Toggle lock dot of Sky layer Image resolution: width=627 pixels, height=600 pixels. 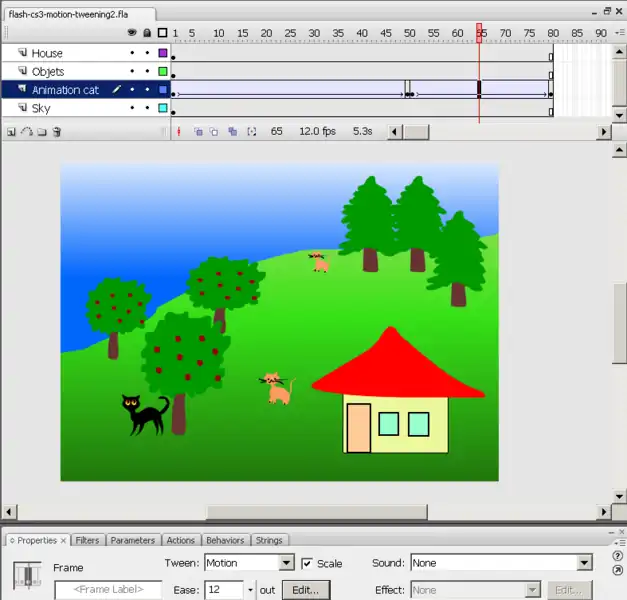click(x=147, y=108)
